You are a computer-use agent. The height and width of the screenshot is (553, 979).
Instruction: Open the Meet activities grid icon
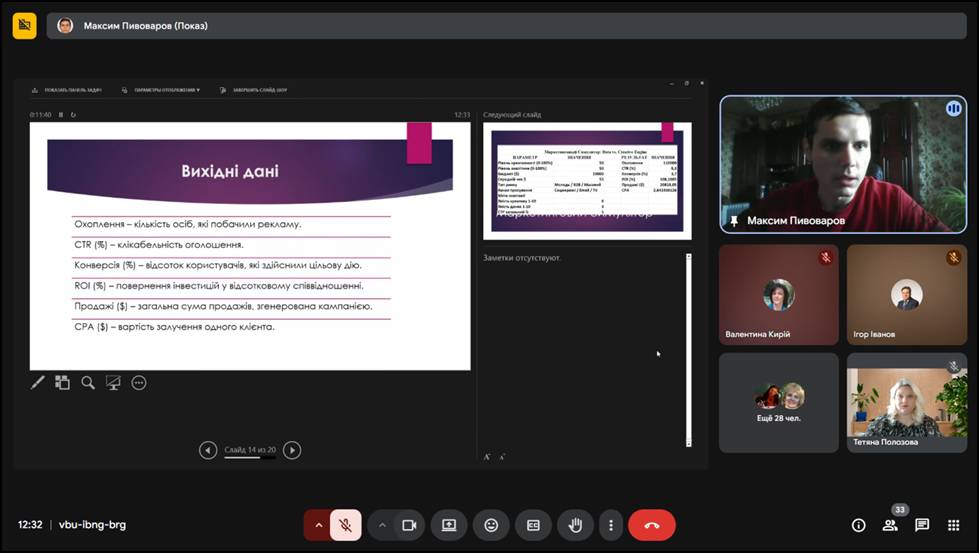(x=954, y=525)
